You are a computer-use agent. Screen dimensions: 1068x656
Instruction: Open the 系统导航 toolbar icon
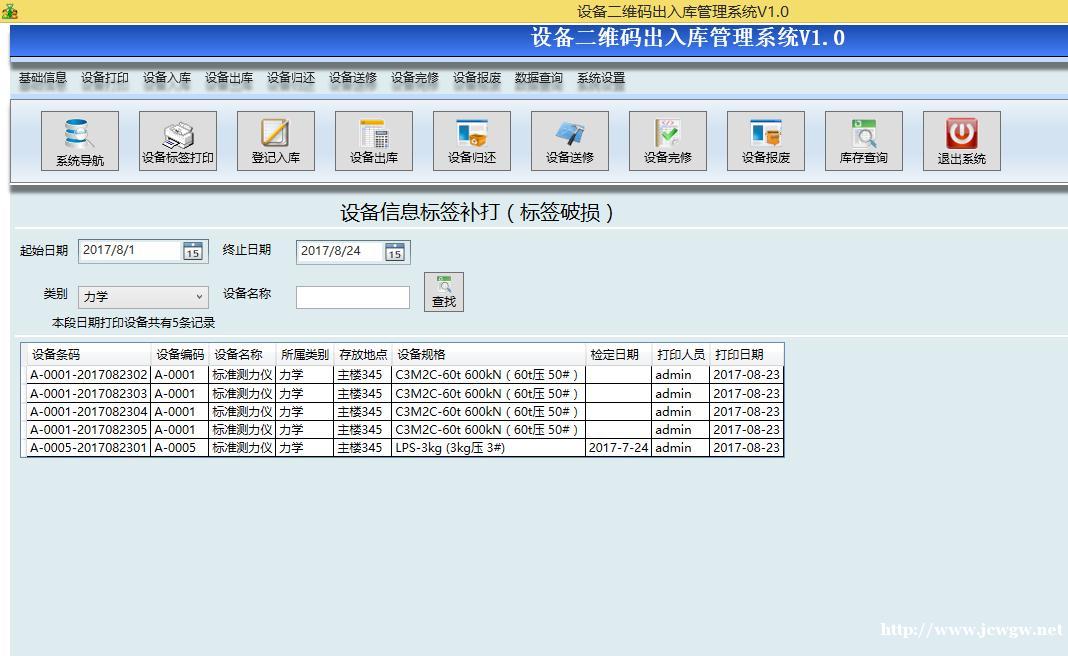tap(79, 140)
